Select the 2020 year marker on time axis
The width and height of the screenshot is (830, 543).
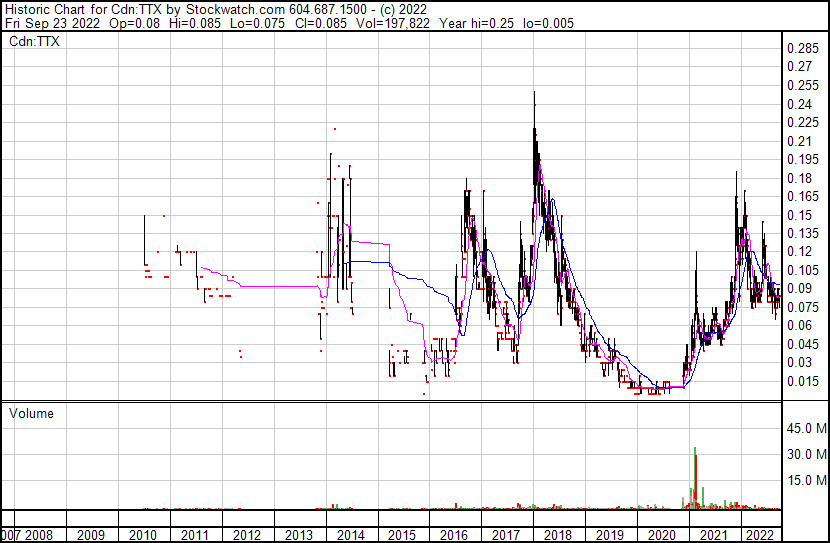tap(660, 535)
